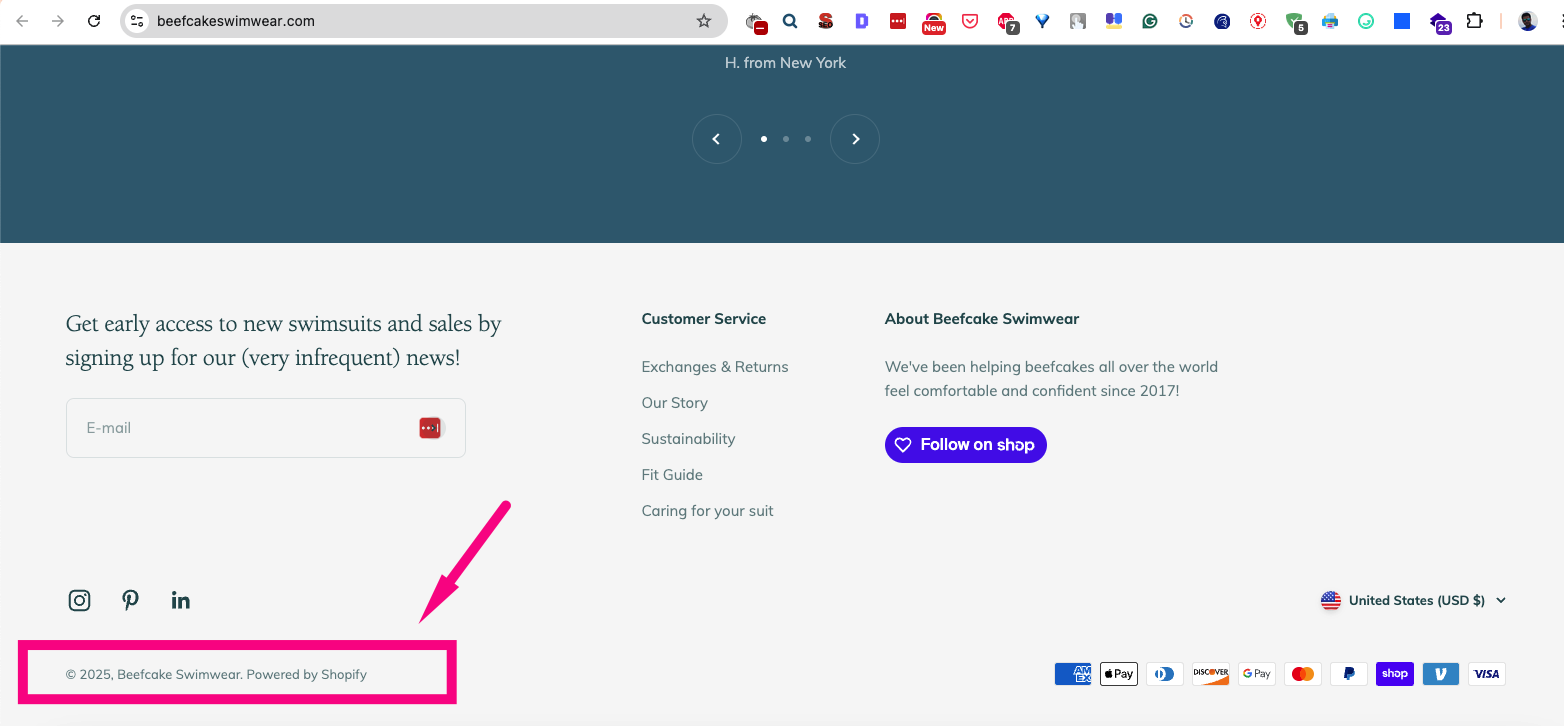Open the Pinterest social link

[x=130, y=600]
